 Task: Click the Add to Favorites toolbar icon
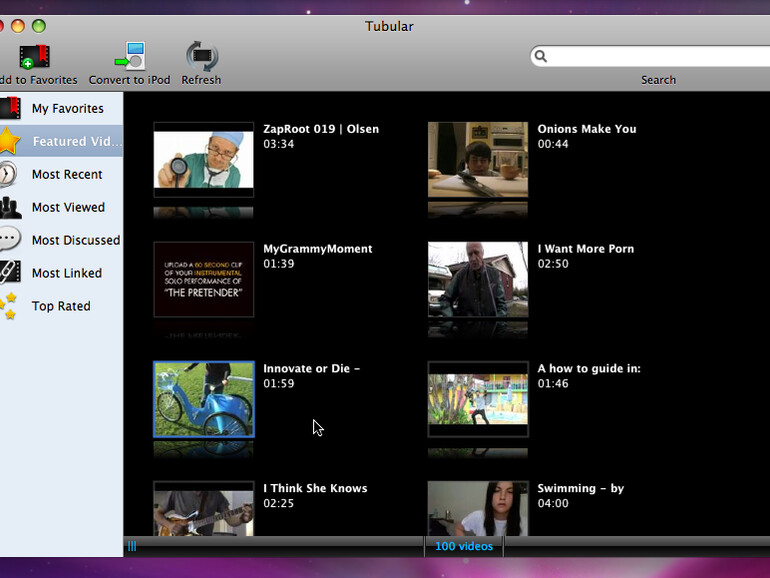(34, 56)
